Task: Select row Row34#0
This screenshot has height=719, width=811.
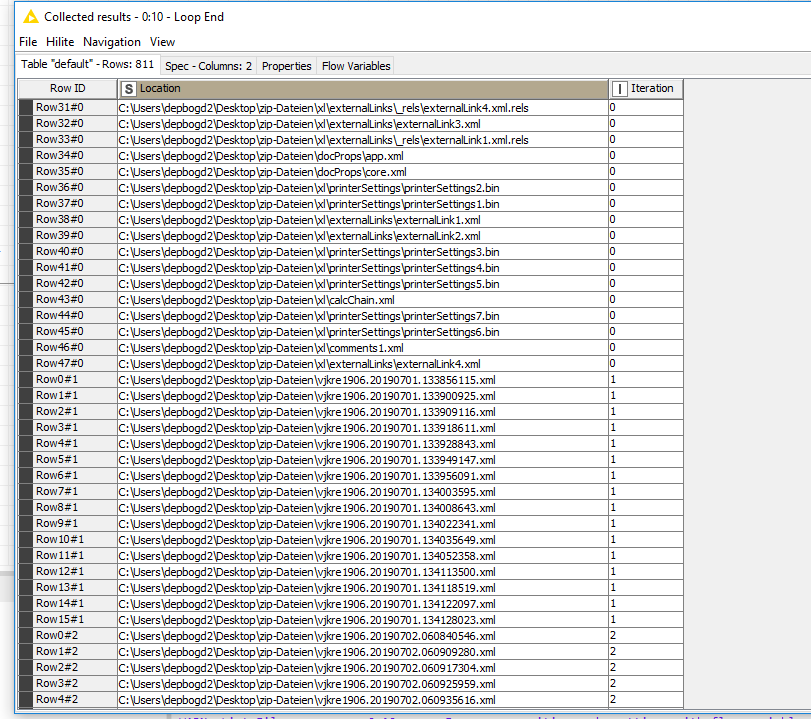Action: 68,156
